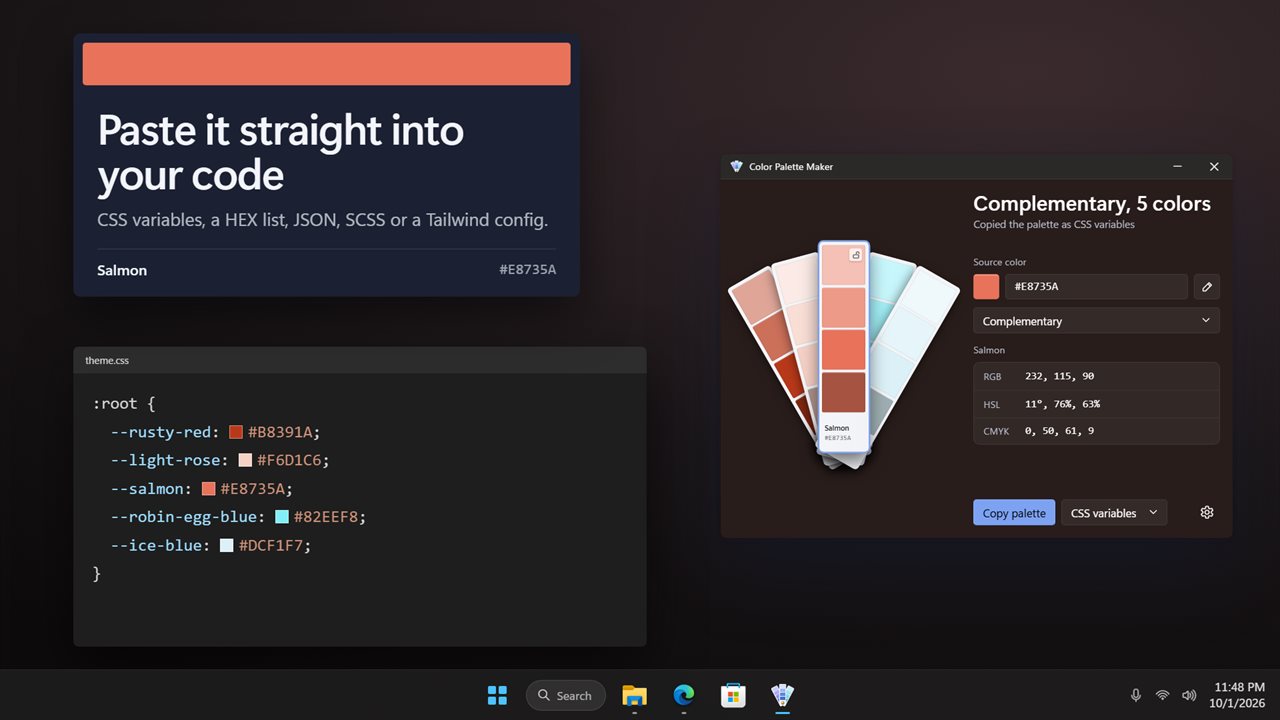Click the microphone icon in the system tray
This screenshot has height=720, width=1280.
pyautogui.click(x=1136, y=695)
